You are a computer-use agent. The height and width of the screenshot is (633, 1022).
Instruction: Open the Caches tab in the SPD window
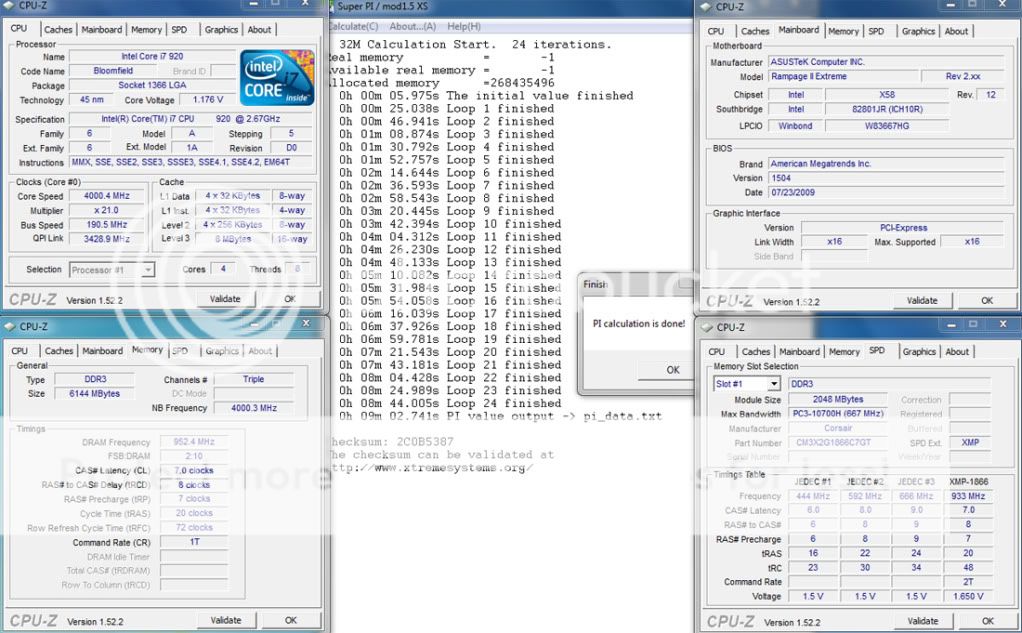756,351
